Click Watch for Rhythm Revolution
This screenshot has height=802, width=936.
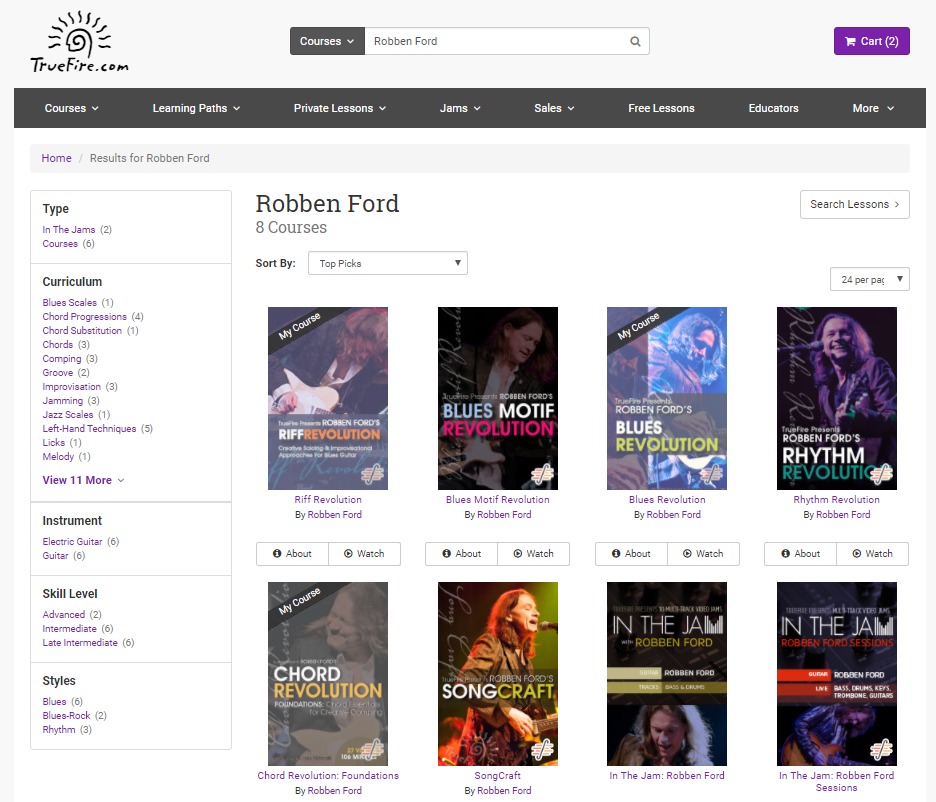873,554
